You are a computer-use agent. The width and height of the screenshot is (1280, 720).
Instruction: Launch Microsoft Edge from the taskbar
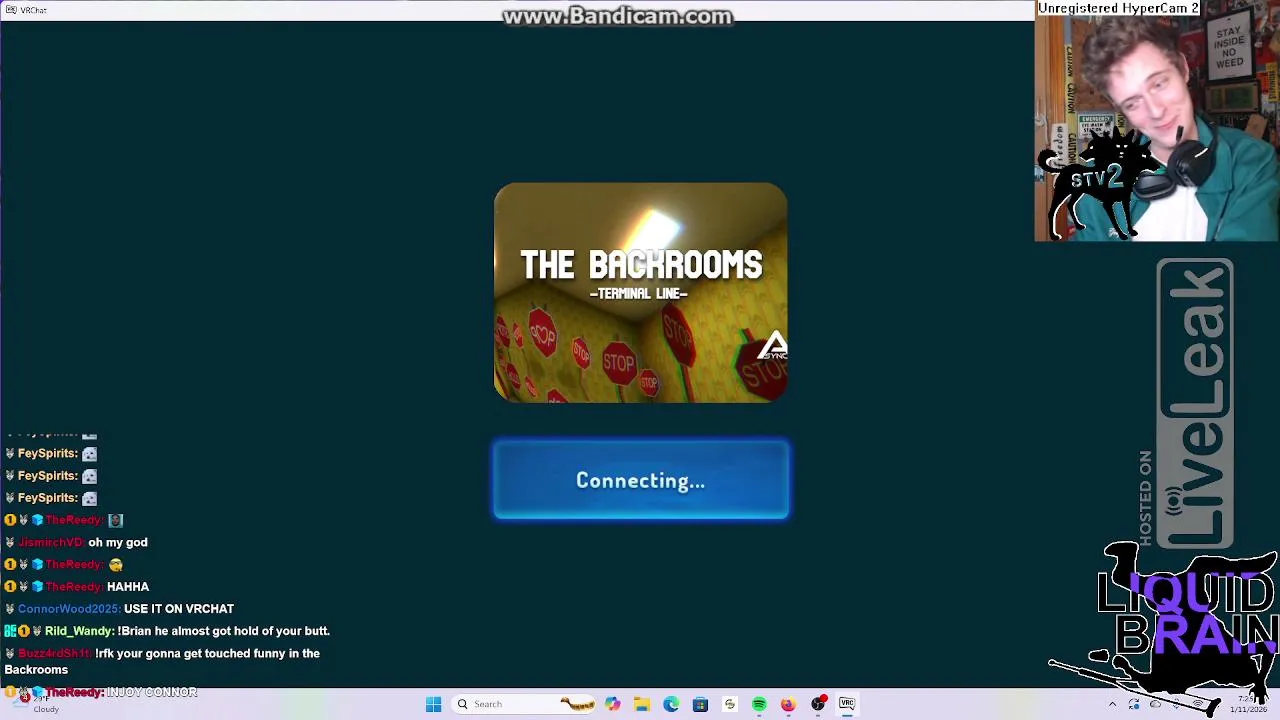pyautogui.click(x=671, y=704)
